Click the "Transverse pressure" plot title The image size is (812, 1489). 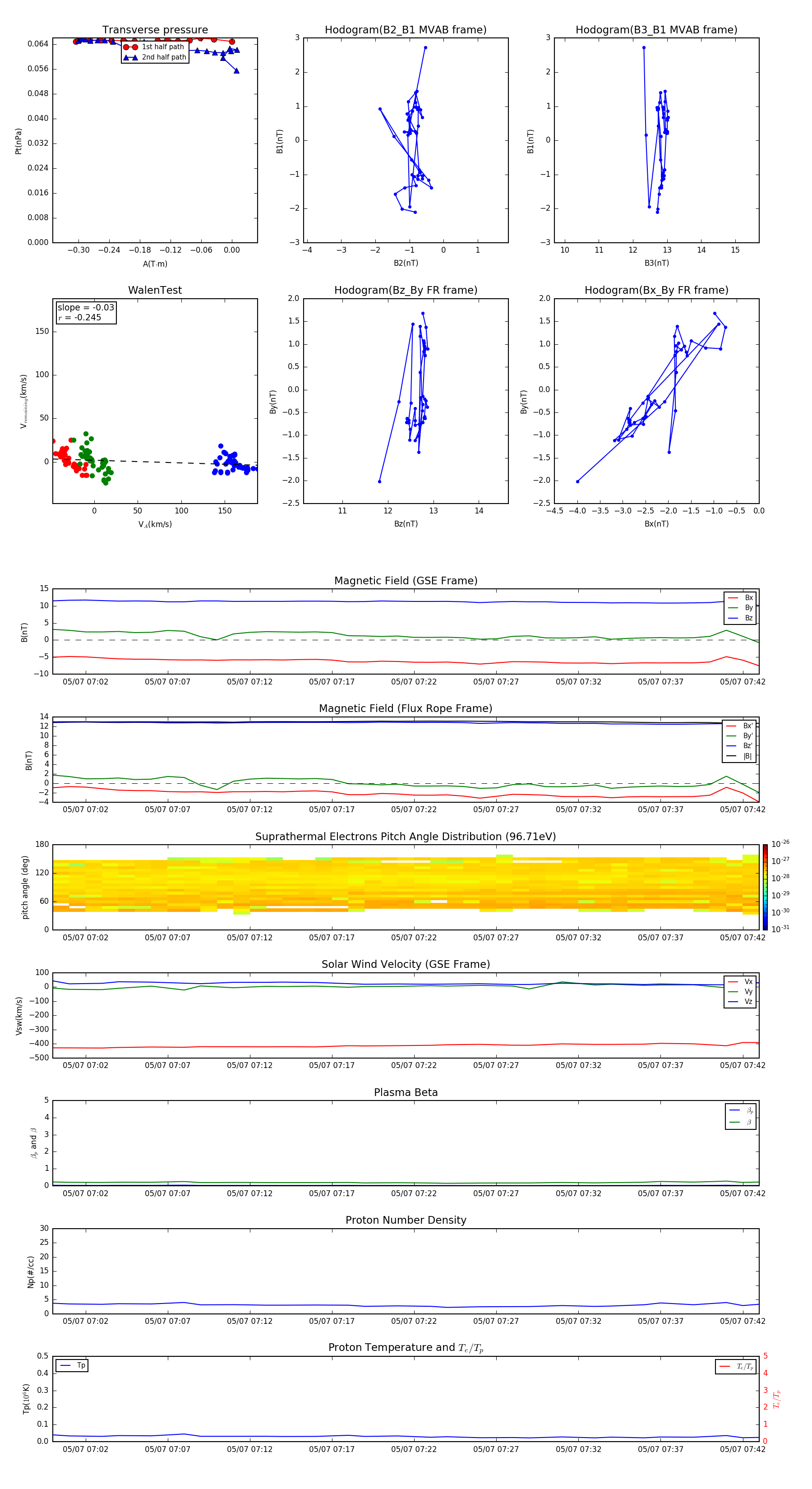(x=155, y=30)
